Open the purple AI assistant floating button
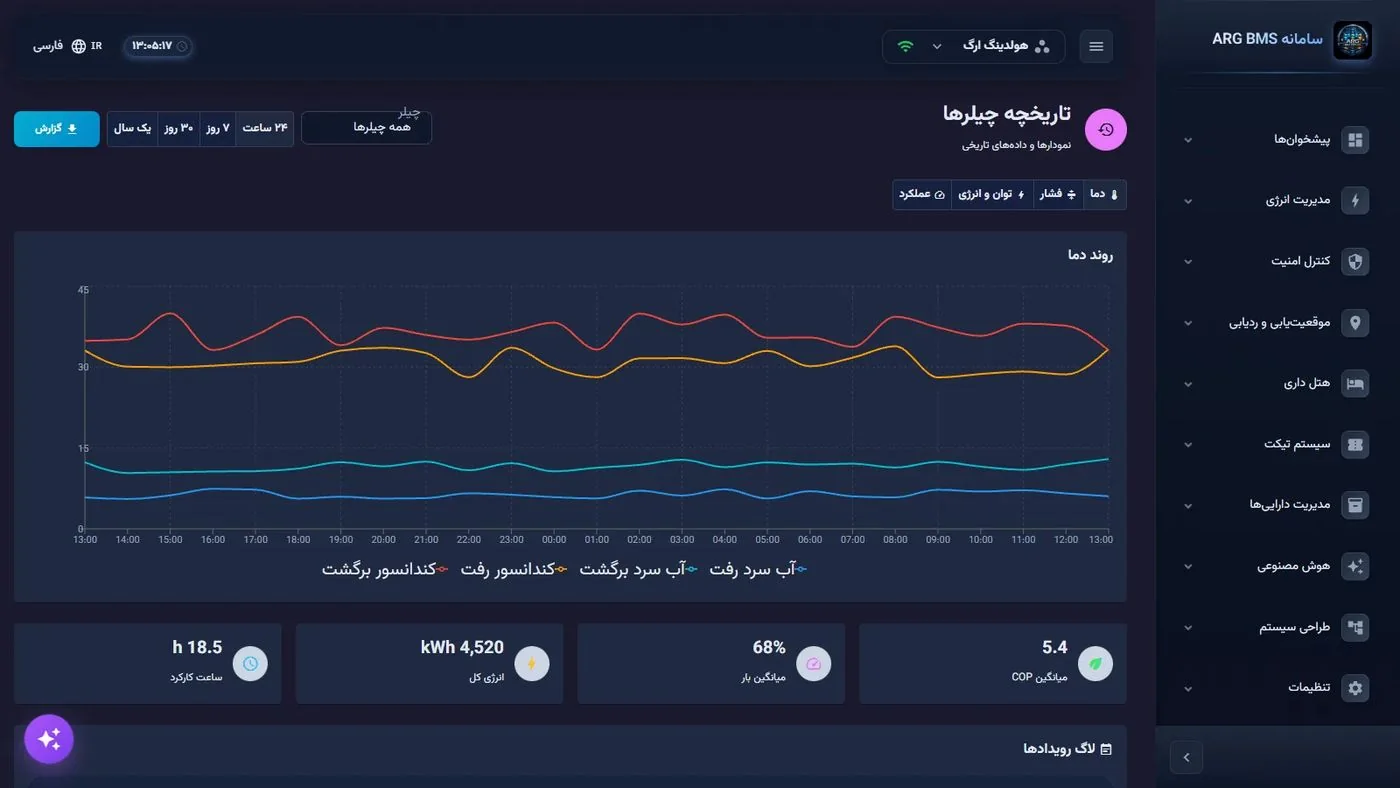This screenshot has width=1400, height=788. pyautogui.click(x=49, y=740)
